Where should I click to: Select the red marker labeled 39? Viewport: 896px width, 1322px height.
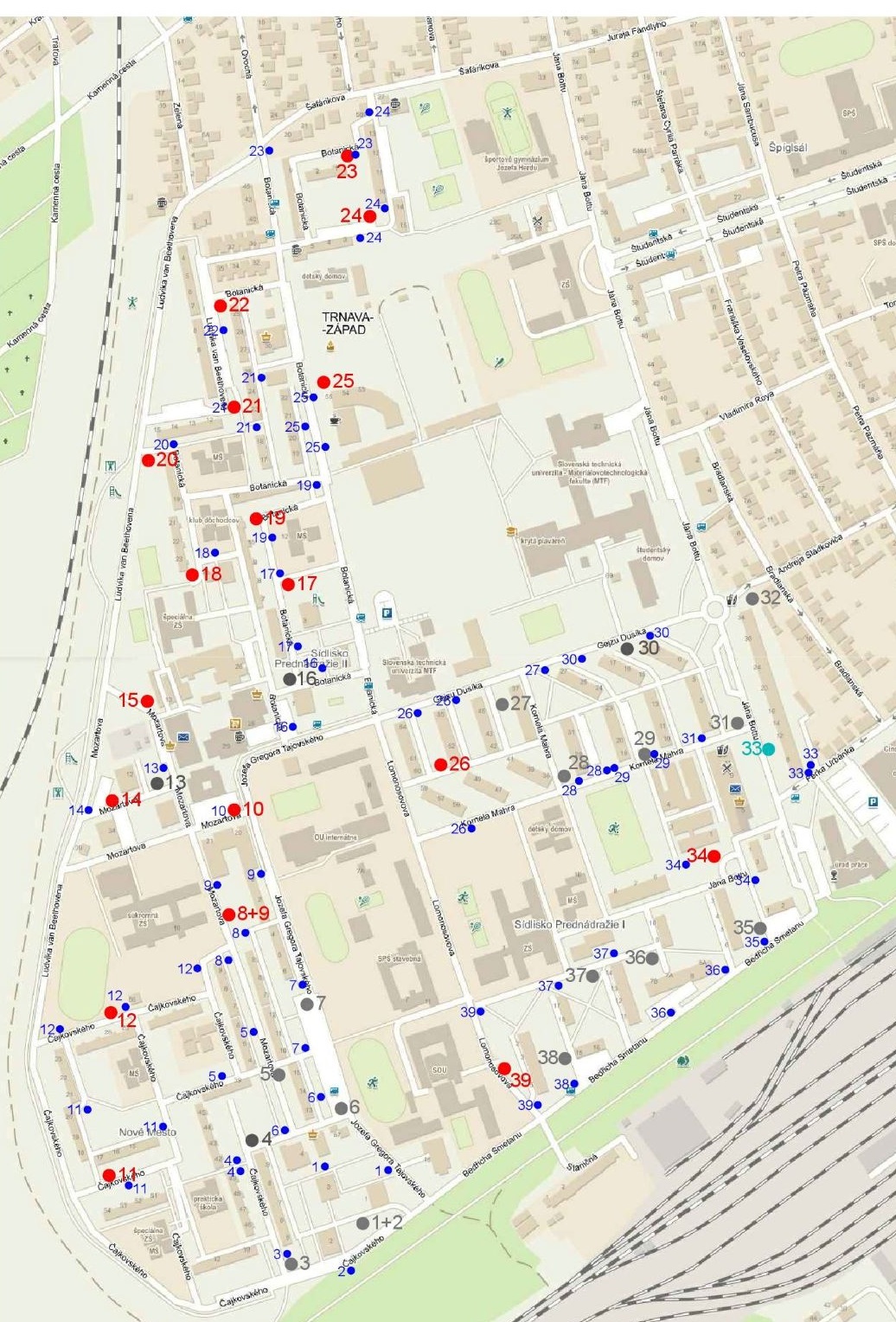pos(504,1069)
